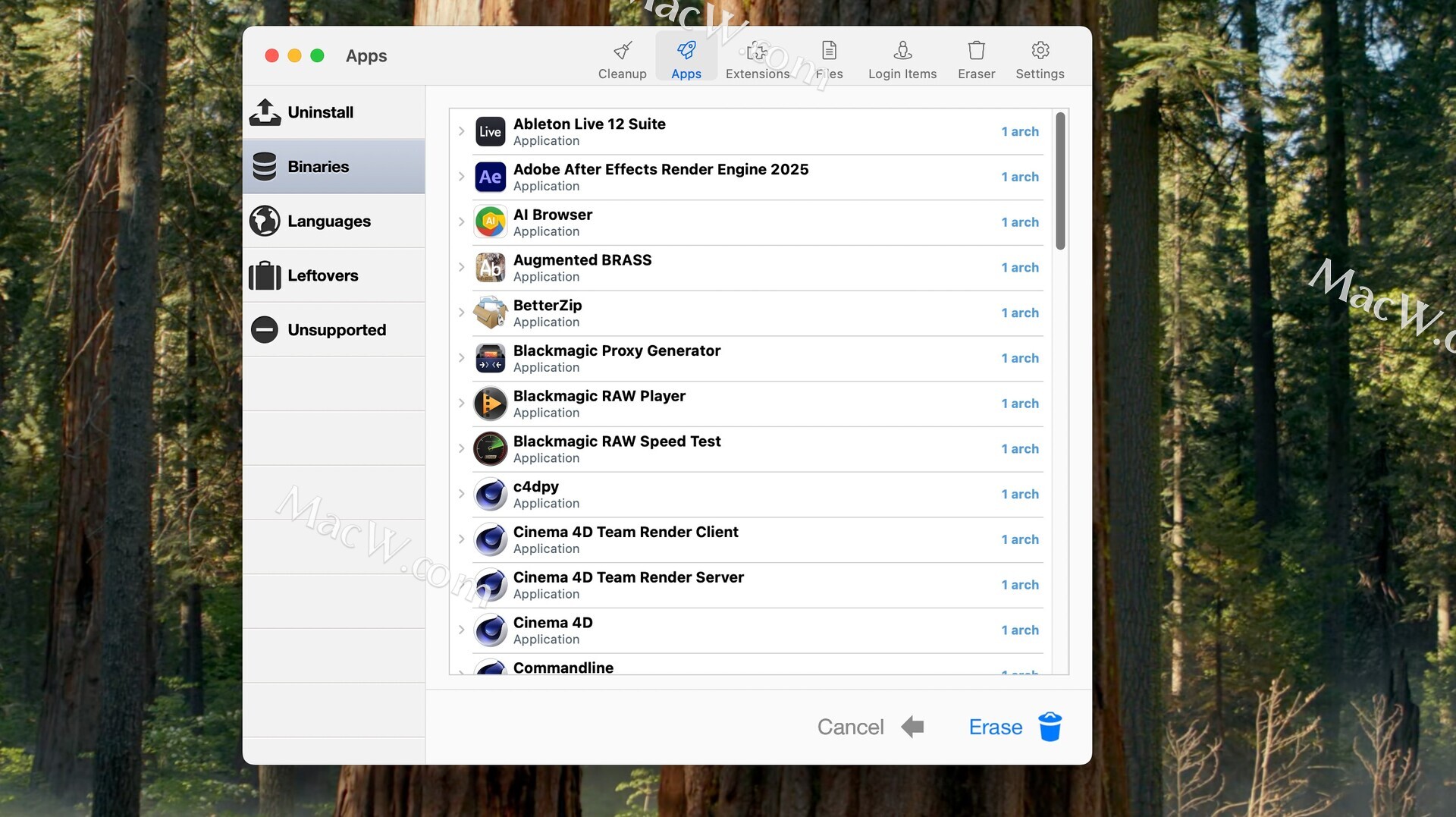Click the green zoom window button
This screenshot has width=1456, height=817.
coord(318,55)
